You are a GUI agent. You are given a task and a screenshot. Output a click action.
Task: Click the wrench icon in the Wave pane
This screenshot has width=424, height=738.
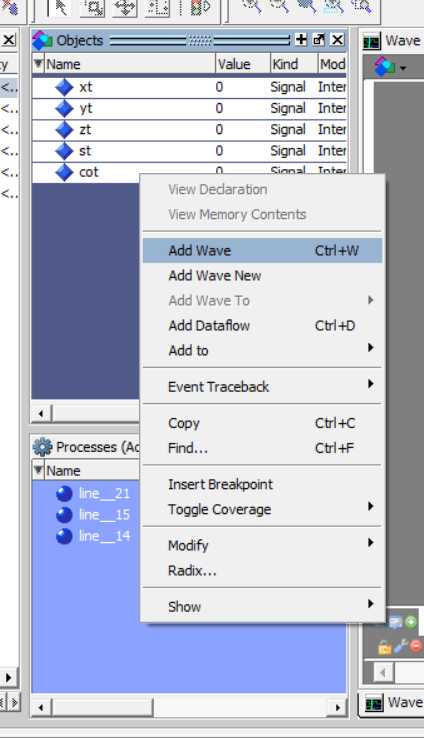click(x=400, y=646)
